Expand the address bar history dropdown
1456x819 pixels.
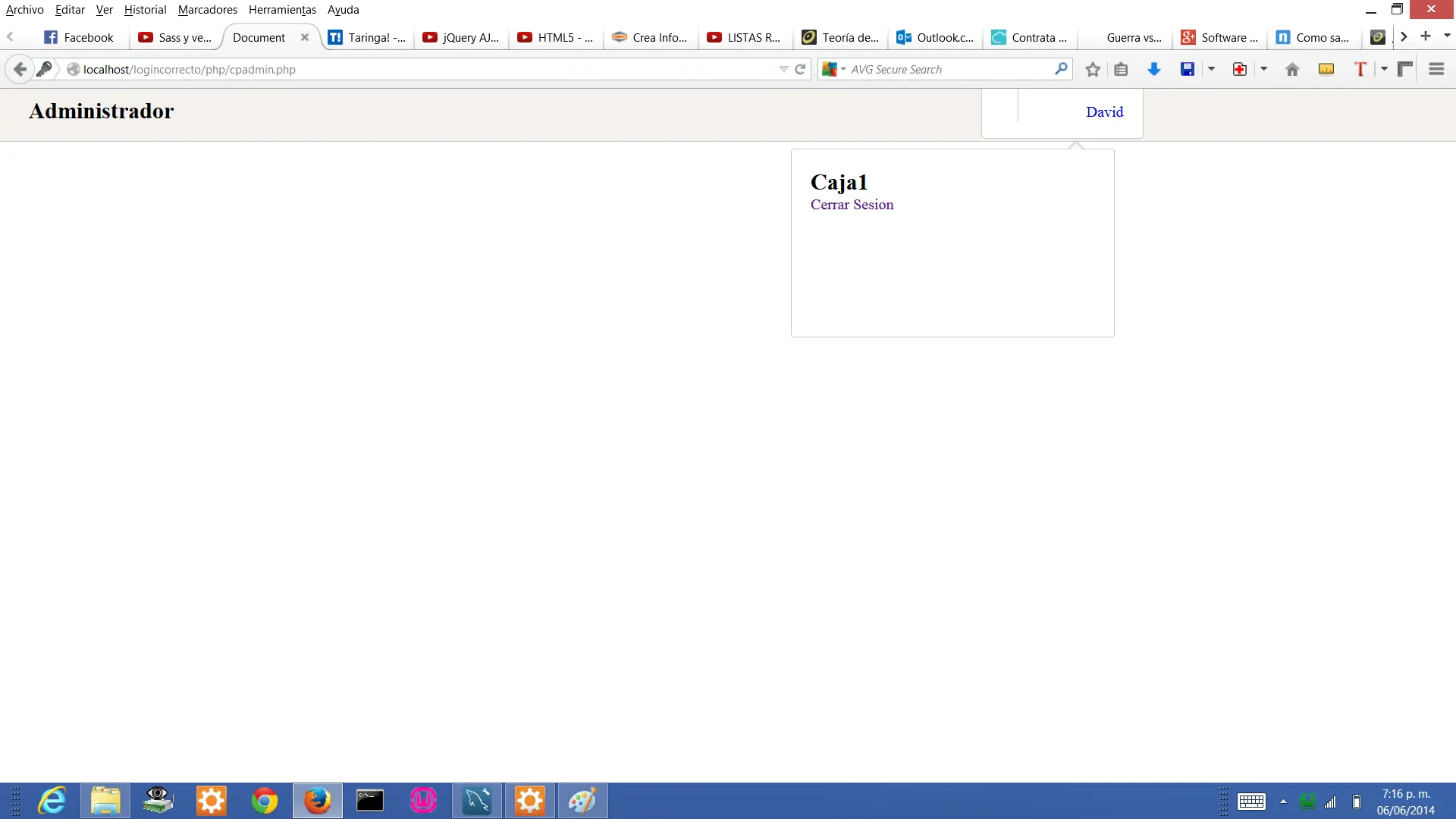click(x=783, y=69)
